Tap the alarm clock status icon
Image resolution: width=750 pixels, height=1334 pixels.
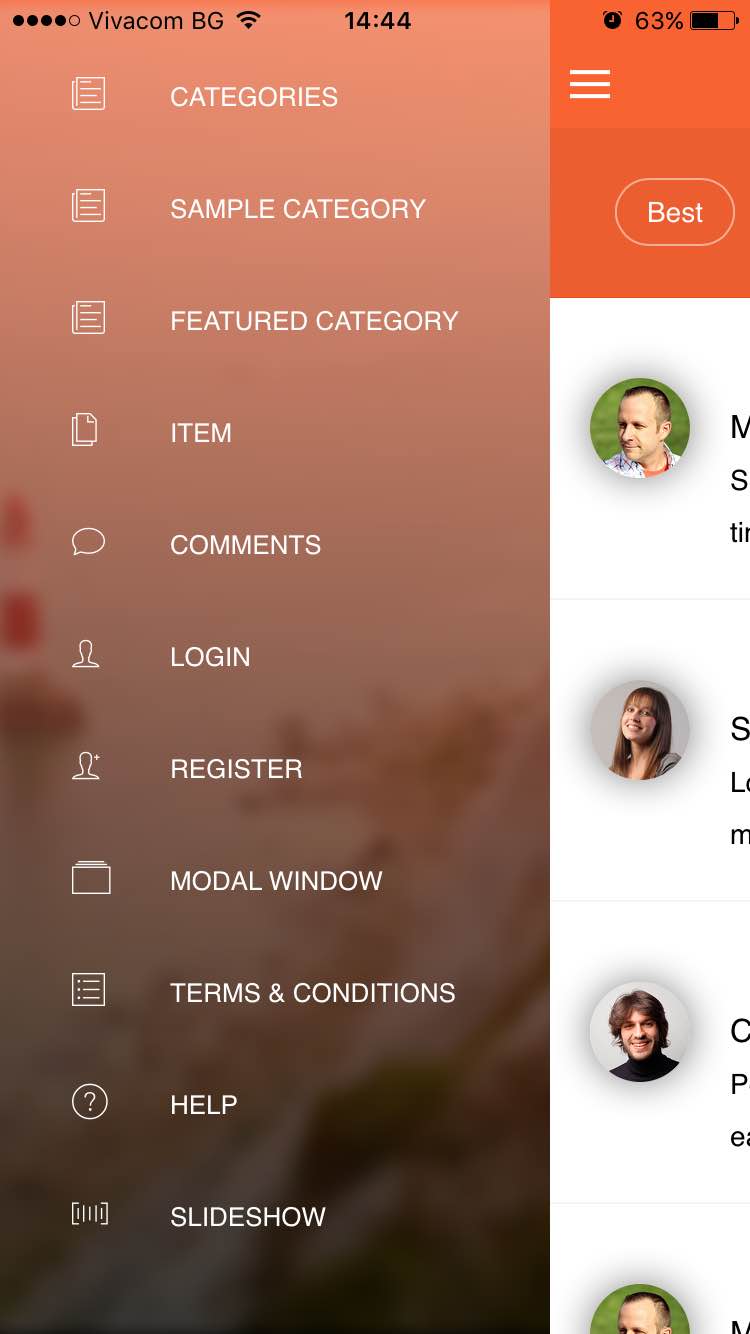613,20
